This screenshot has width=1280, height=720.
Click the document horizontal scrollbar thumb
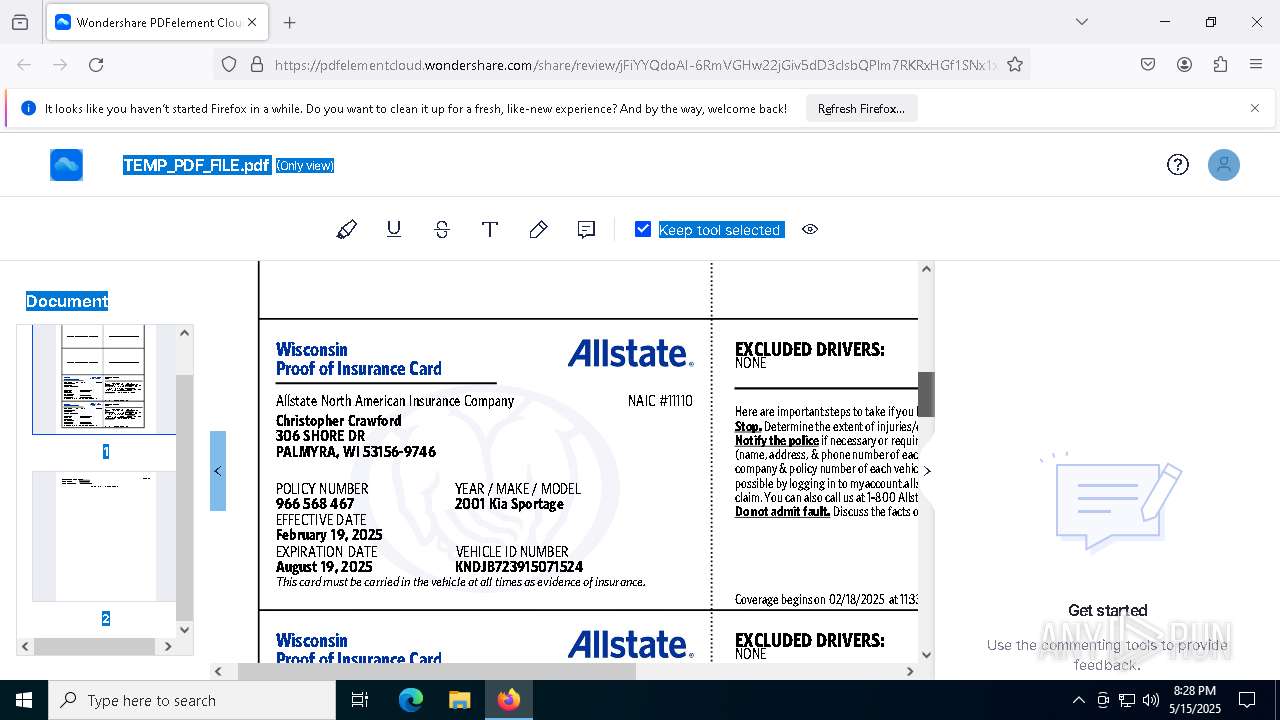coord(436,671)
